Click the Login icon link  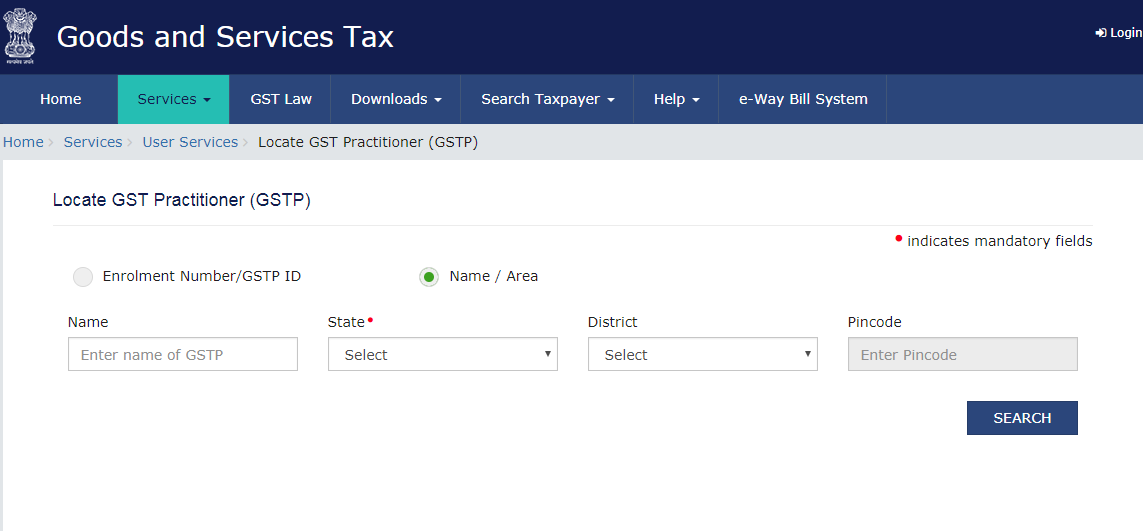coord(1118,33)
